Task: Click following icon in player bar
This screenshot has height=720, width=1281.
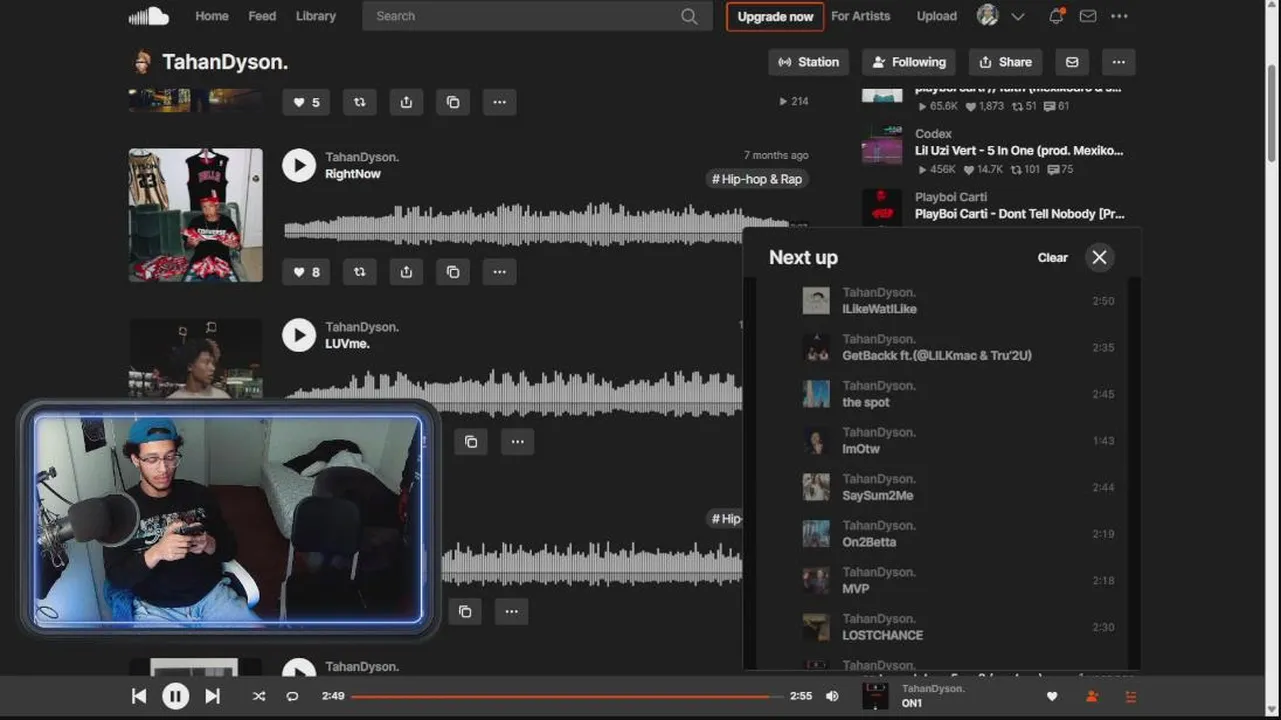Action: pos(1092,696)
